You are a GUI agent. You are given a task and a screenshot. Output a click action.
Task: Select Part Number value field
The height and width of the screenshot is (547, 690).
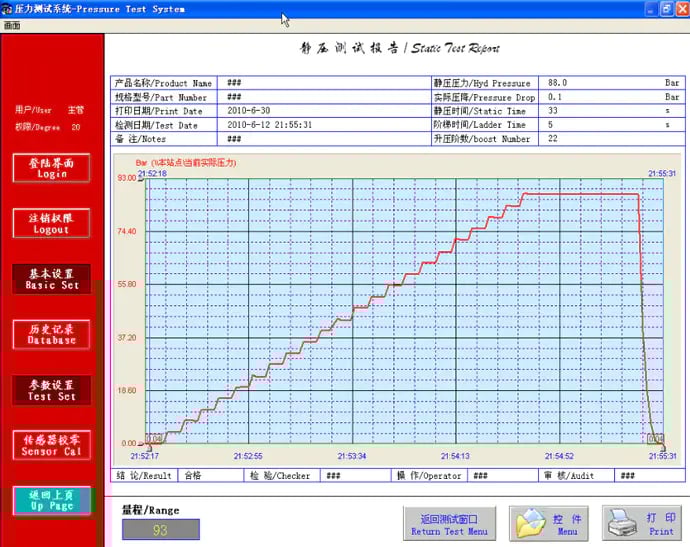pos(324,97)
